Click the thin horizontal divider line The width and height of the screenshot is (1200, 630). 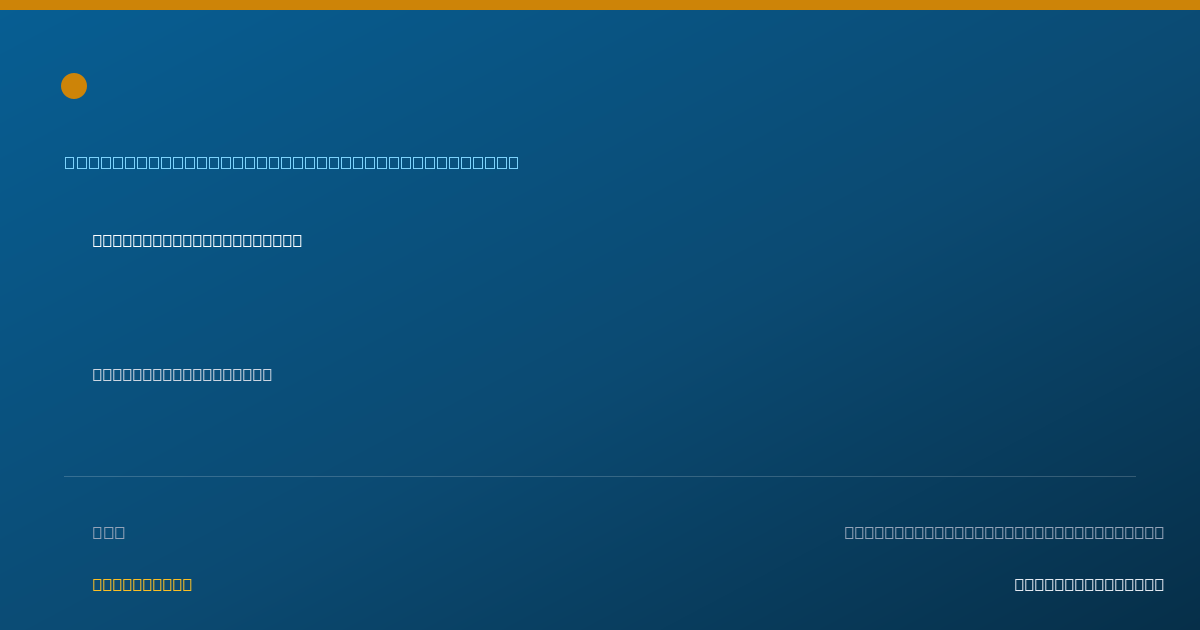tap(600, 476)
